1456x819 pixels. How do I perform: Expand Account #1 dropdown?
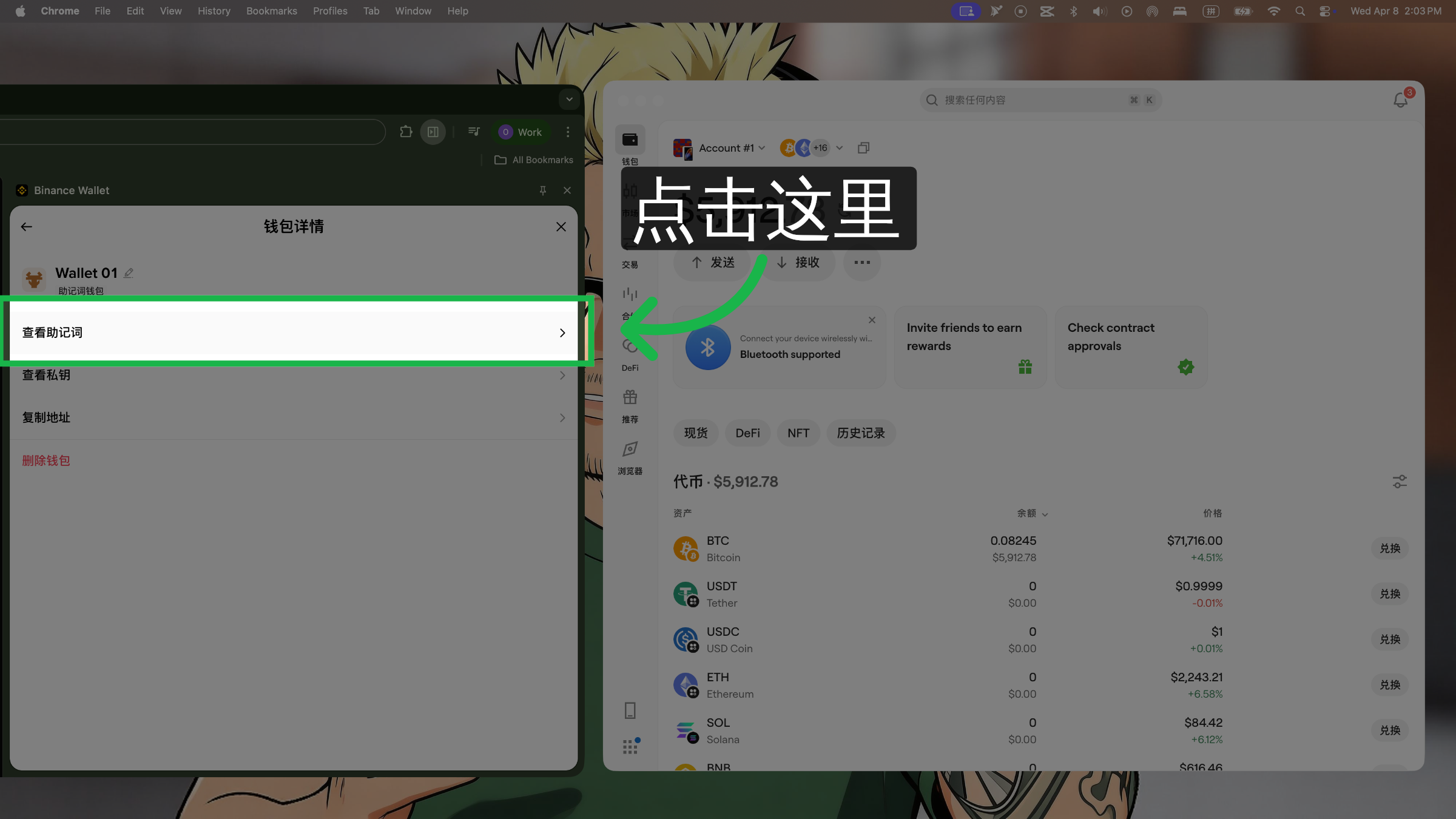point(720,148)
